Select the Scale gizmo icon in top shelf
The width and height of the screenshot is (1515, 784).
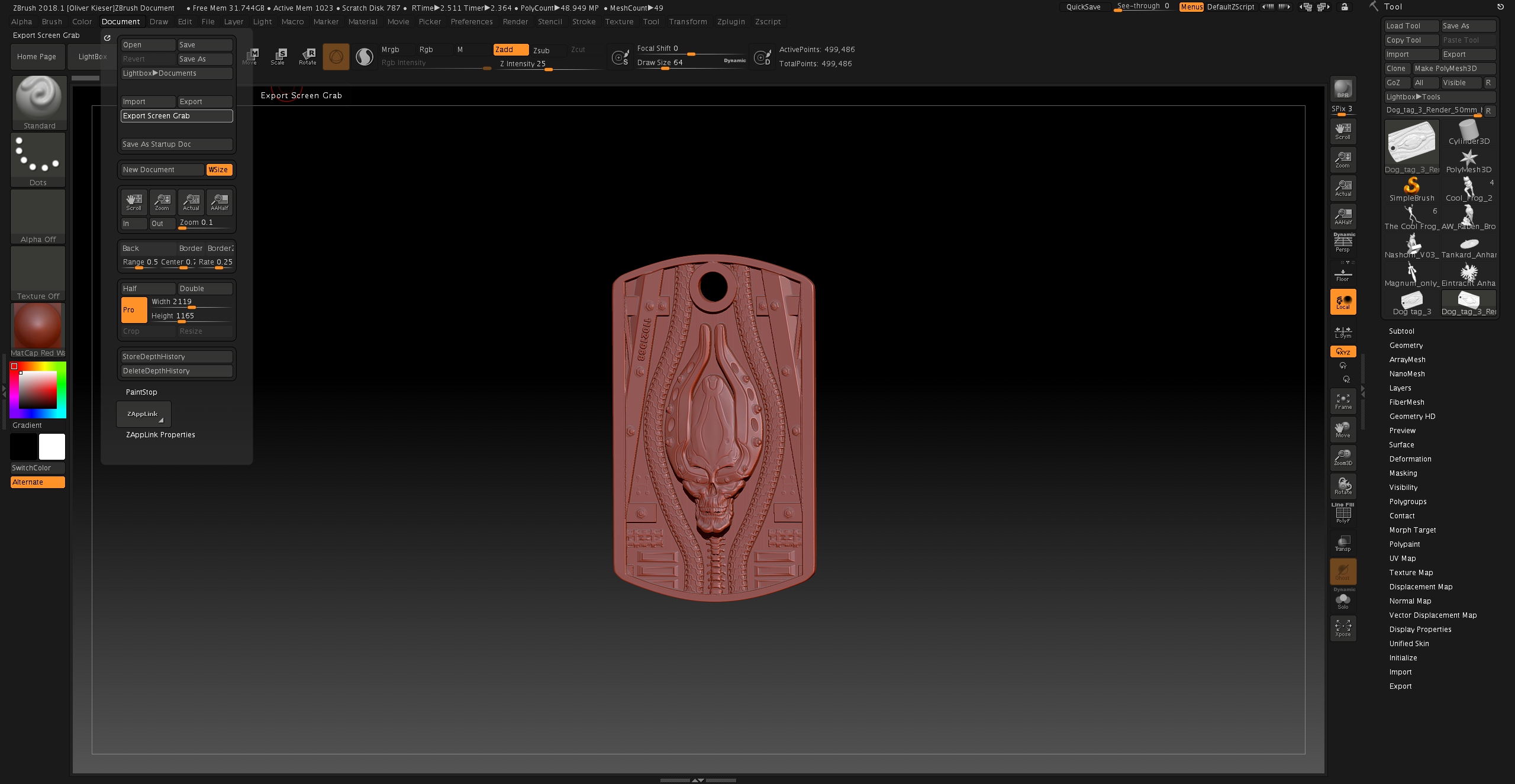click(x=278, y=57)
